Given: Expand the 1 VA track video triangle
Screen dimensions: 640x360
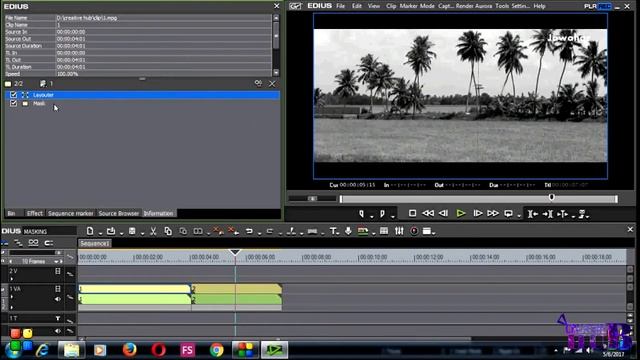Looking at the screenshot, I should (x=11, y=297).
